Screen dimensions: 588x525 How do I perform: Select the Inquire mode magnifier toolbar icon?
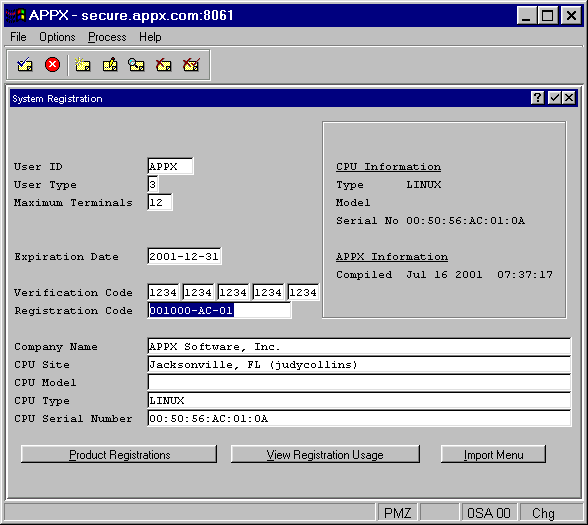click(x=136, y=65)
